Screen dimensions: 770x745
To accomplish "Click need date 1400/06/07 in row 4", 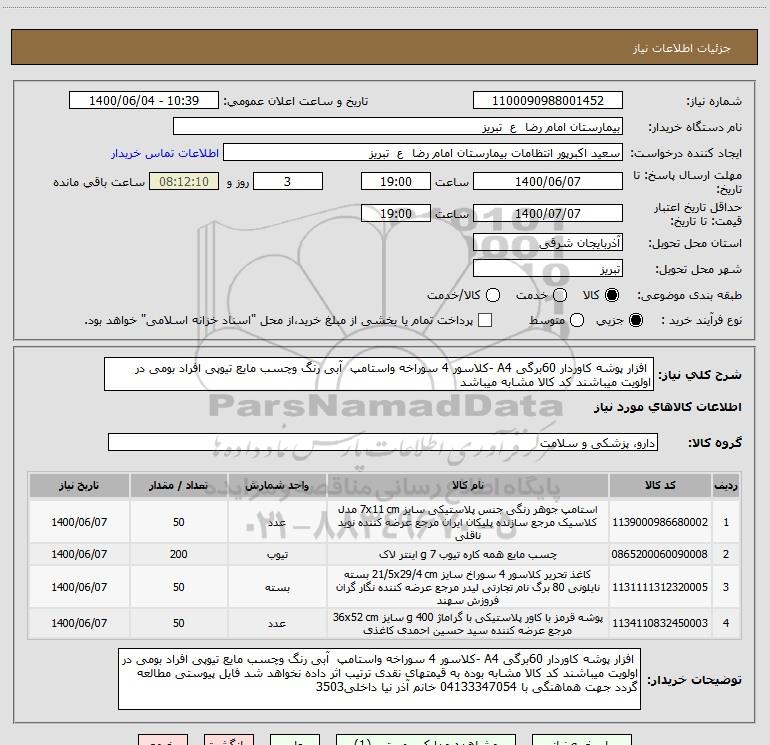I will [79, 623].
